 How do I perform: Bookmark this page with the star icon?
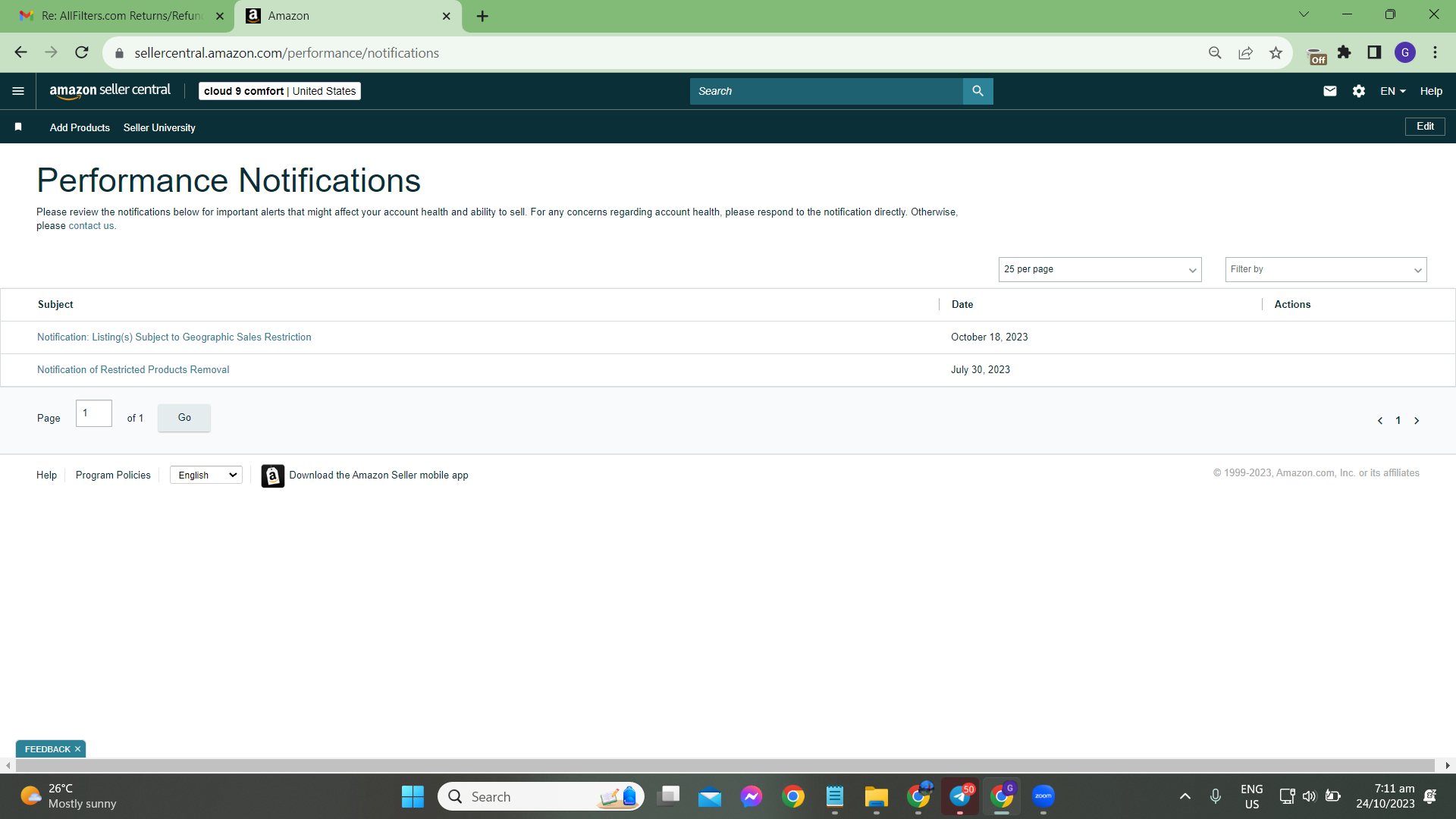point(1276,52)
